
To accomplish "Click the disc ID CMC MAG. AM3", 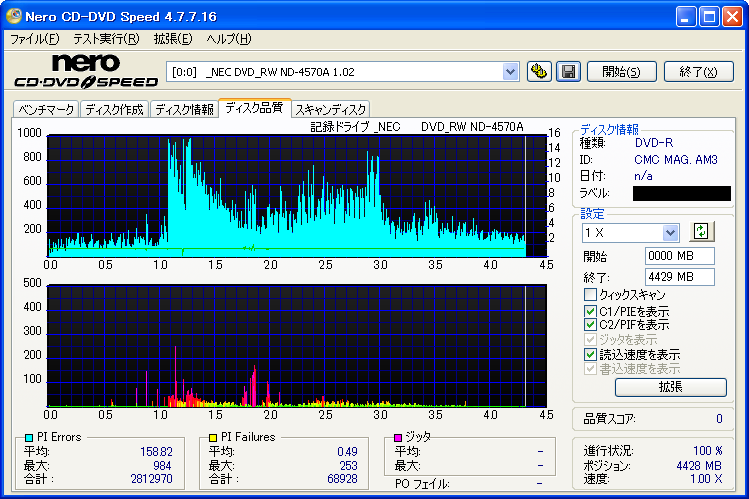I will tap(676, 160).
